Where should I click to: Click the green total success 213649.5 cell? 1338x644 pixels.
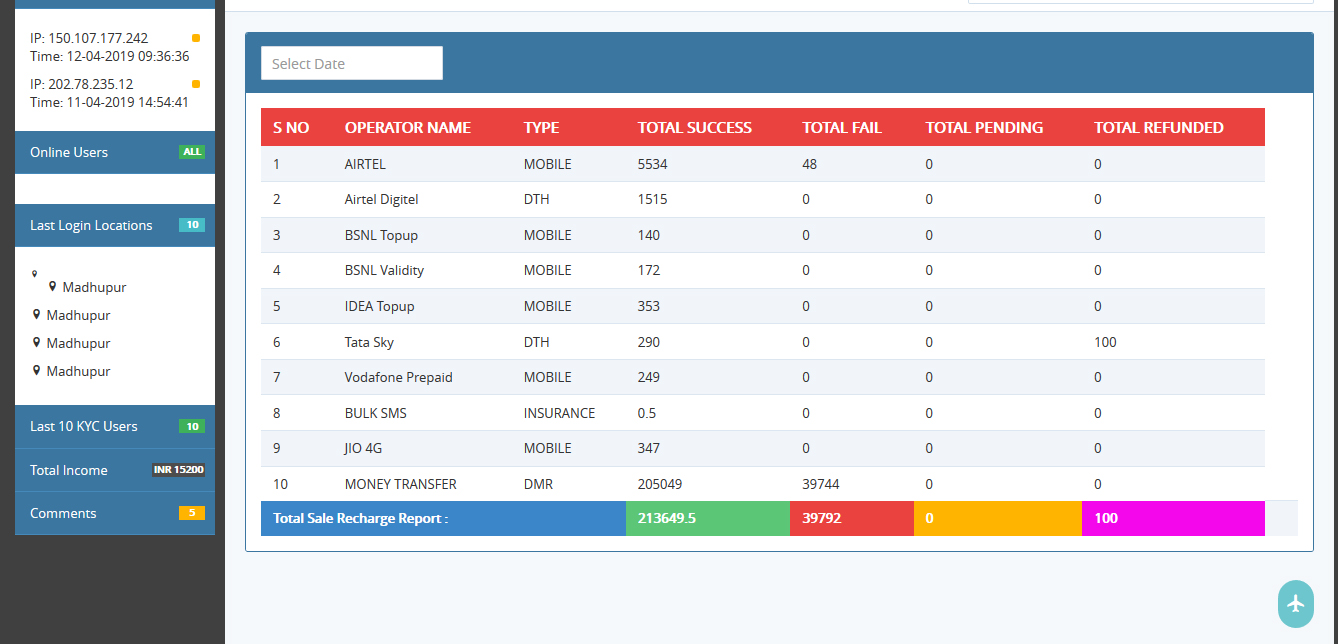(x=708, y=518)
